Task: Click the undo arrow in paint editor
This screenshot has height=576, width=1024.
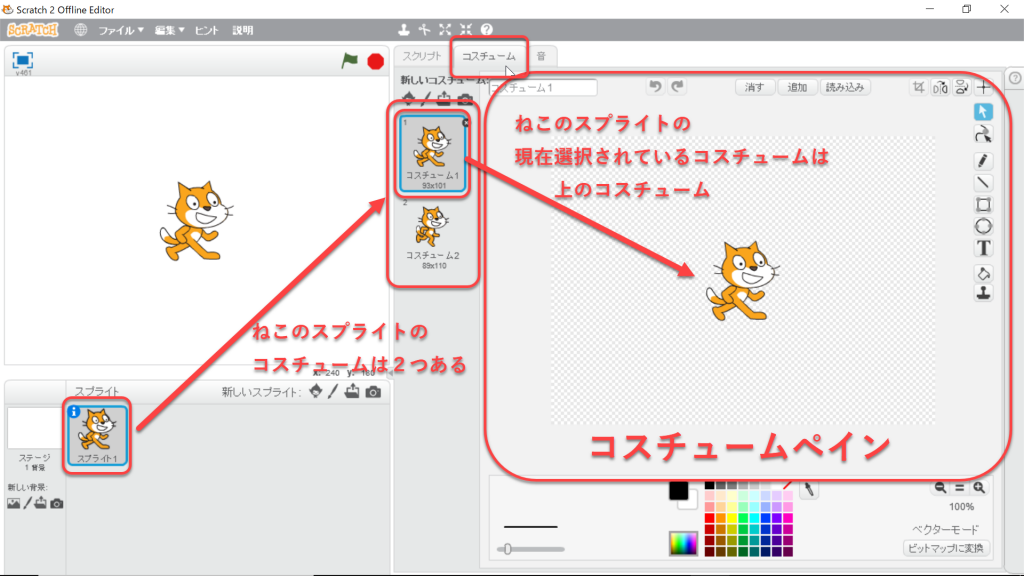Action: [x=655, y=86]
